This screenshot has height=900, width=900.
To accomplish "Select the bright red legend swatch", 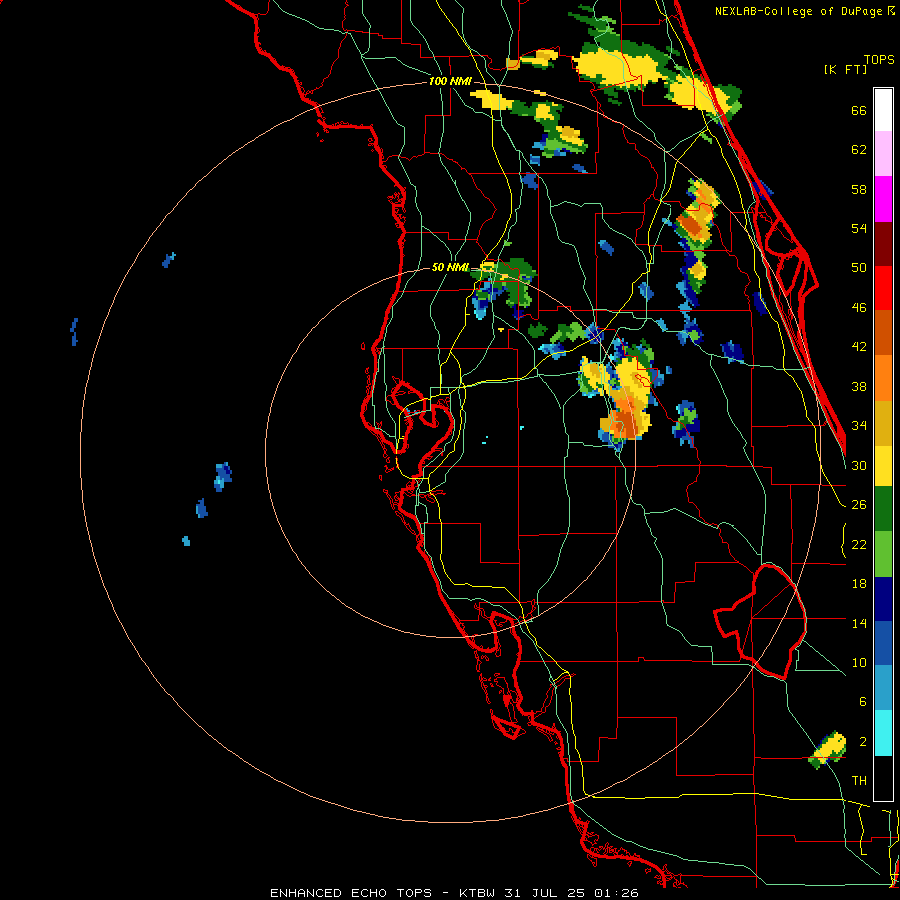I will pyautogui.click(x=883, y=288).
